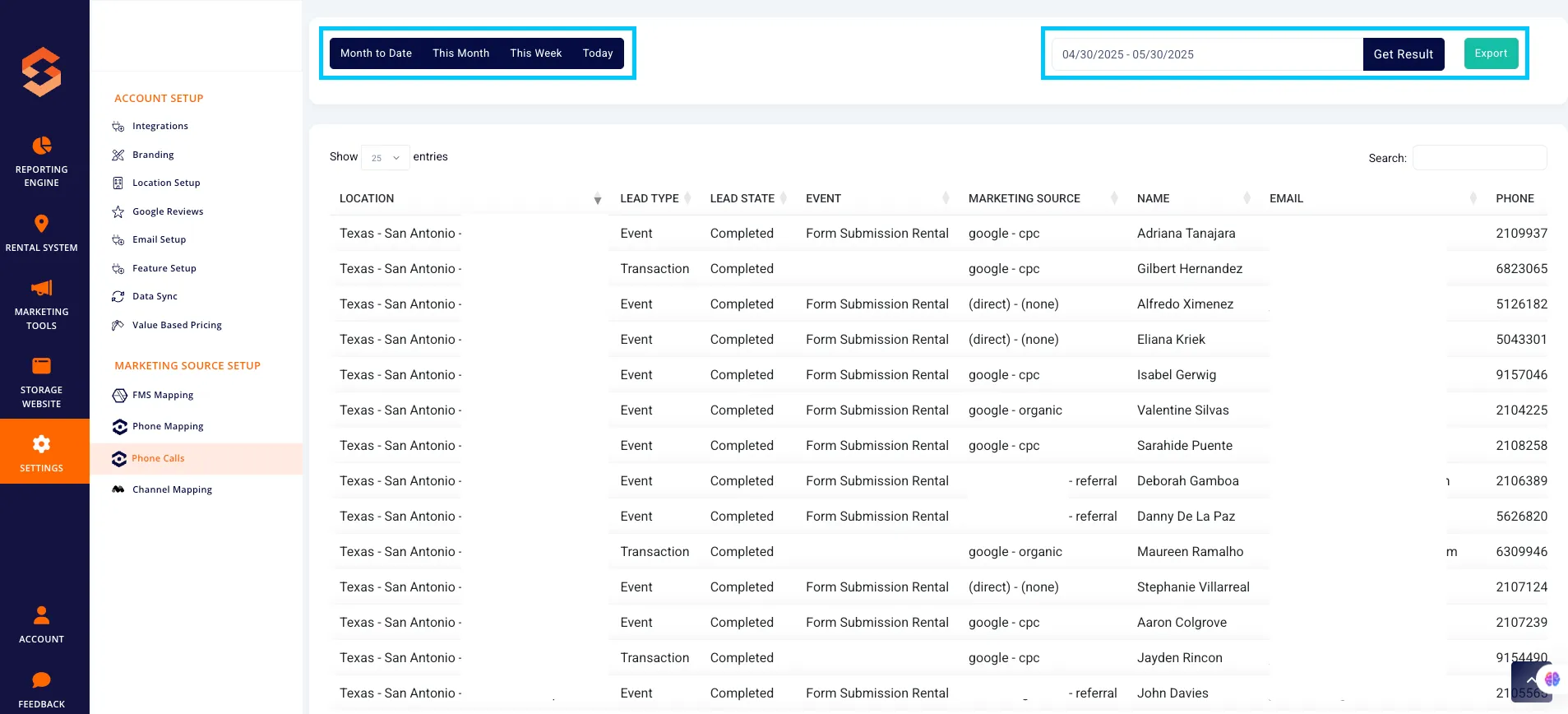
Task: Open Storage Website icon
Action: [42, 366]
